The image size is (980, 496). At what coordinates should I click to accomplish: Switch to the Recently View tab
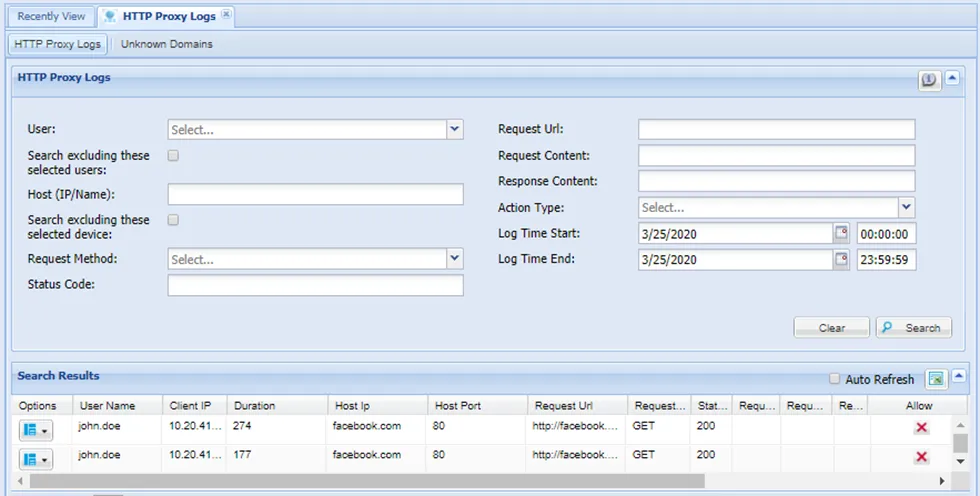tap(51, 17)
